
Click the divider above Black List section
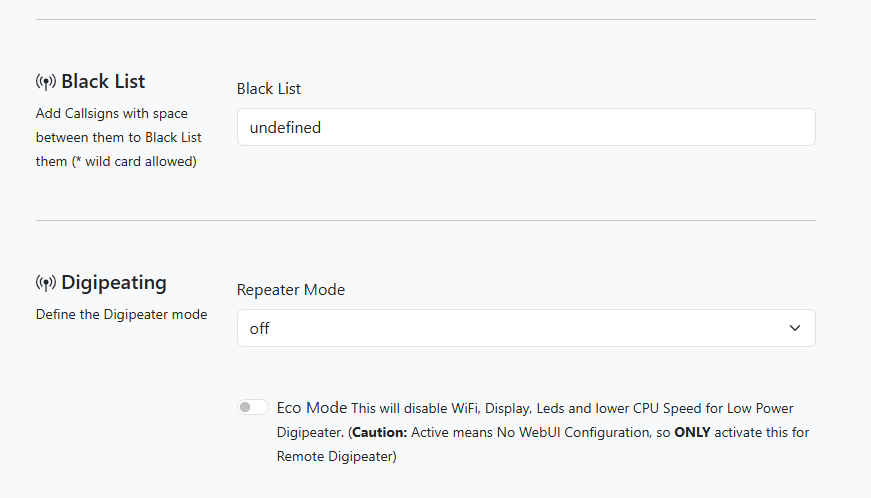tap(425, 19)
